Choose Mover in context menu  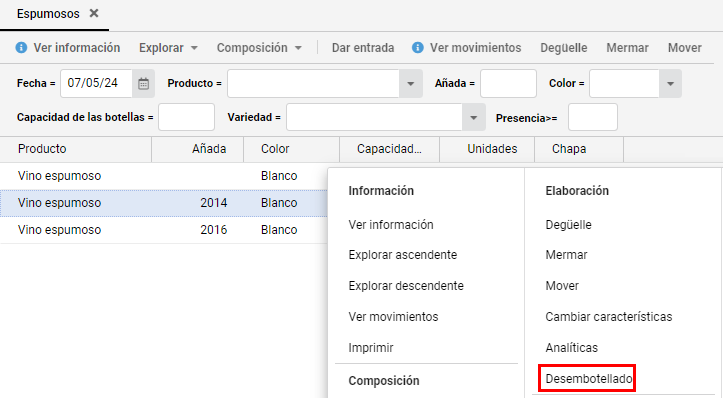[x=562, y=285]
